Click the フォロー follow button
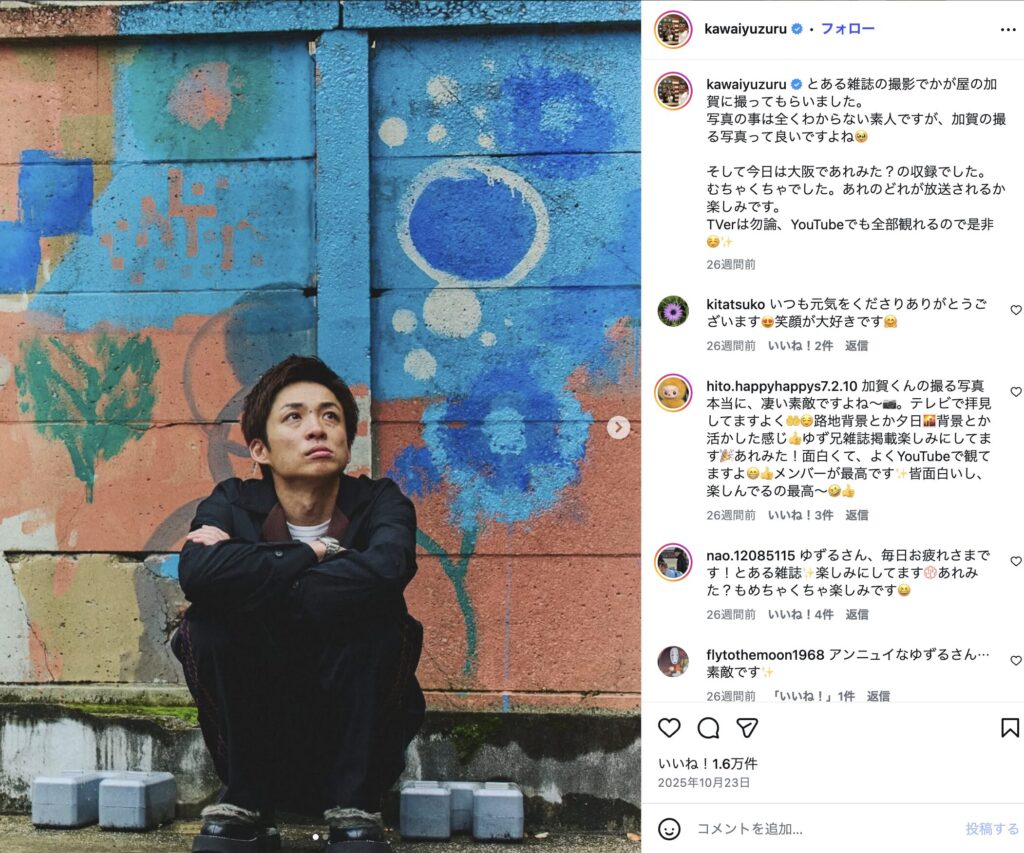Viewport: 1024px width, 853px height. 847,29
